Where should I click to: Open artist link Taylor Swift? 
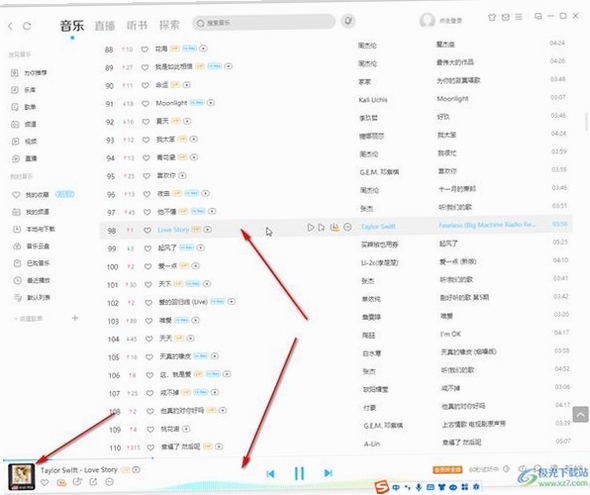(378, 226)
